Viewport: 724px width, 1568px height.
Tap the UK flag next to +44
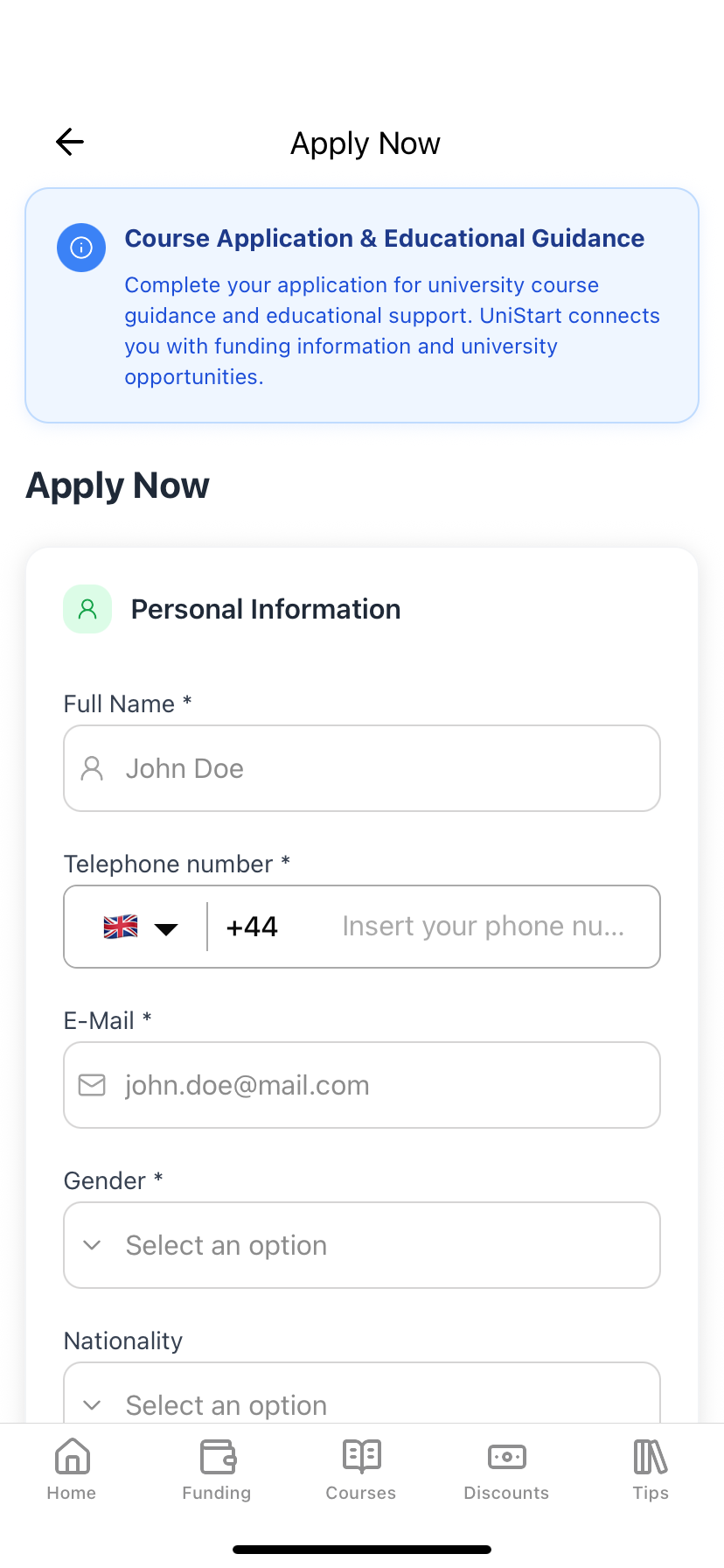(x=120, y=926)
